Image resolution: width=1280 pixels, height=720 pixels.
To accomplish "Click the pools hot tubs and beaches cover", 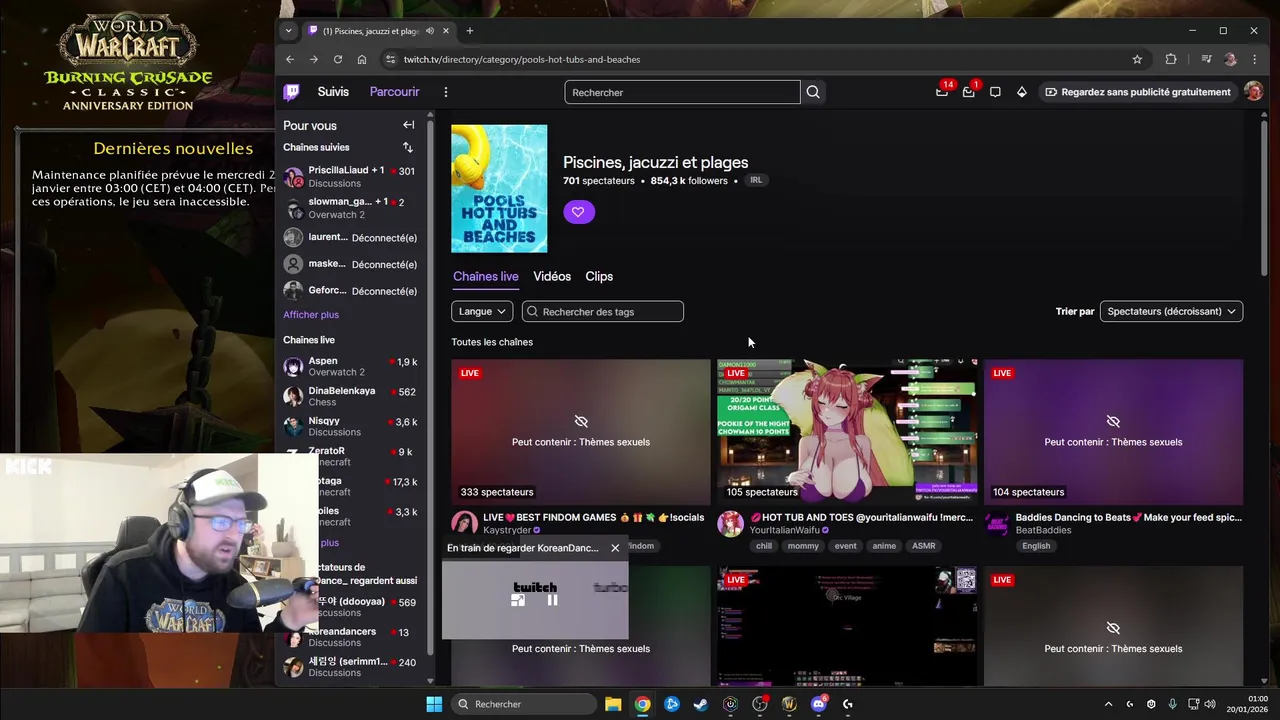I will coord(499,189).
